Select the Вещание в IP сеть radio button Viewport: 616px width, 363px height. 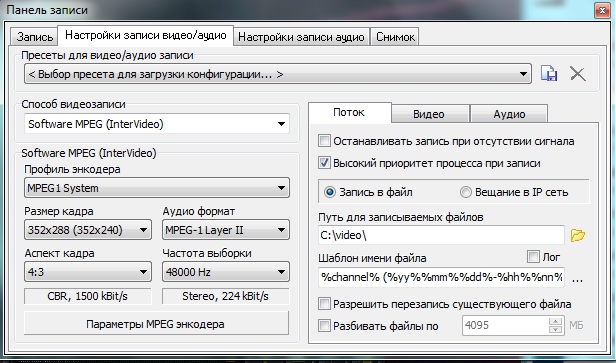click(466, 192)
